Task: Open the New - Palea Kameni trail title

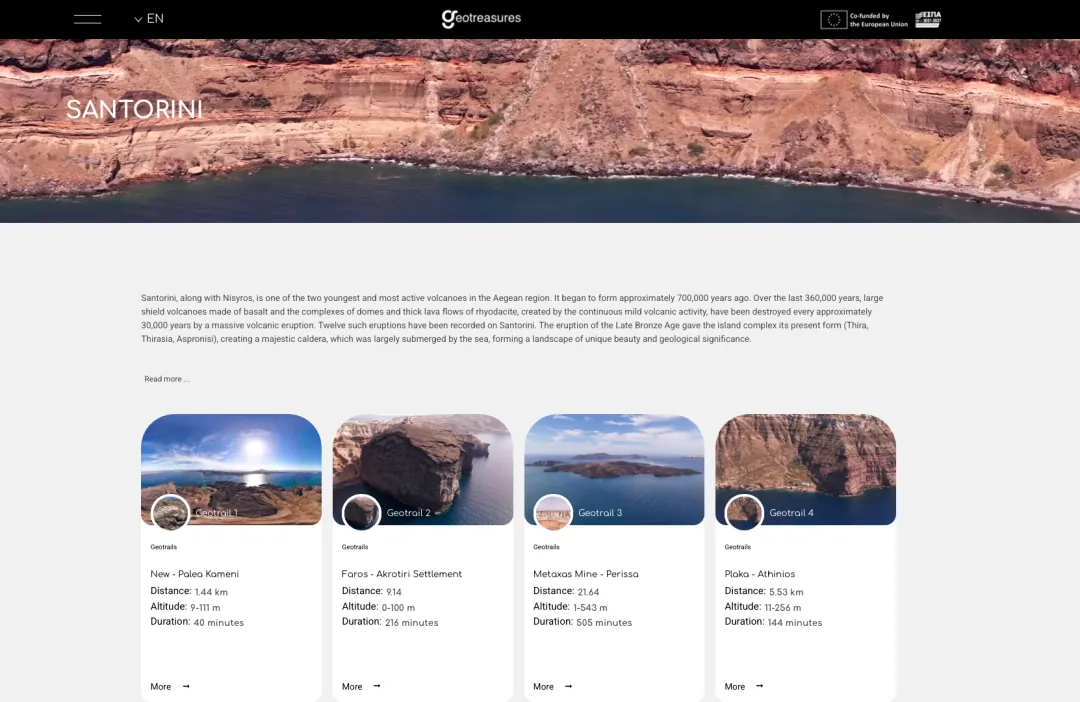Action: [195, 574]
